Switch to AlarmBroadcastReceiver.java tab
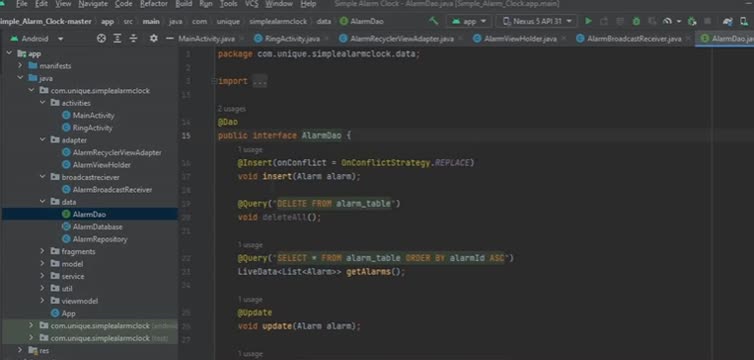The image size is (754, 360). click(x=629, y=39)
